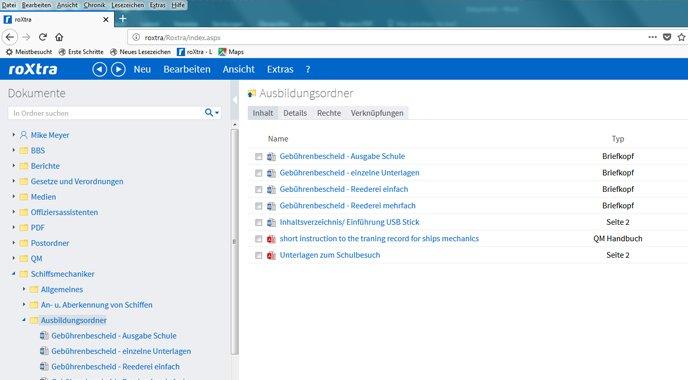Go to the browser home icon
The image size is (688, 380).
point(59,37)
